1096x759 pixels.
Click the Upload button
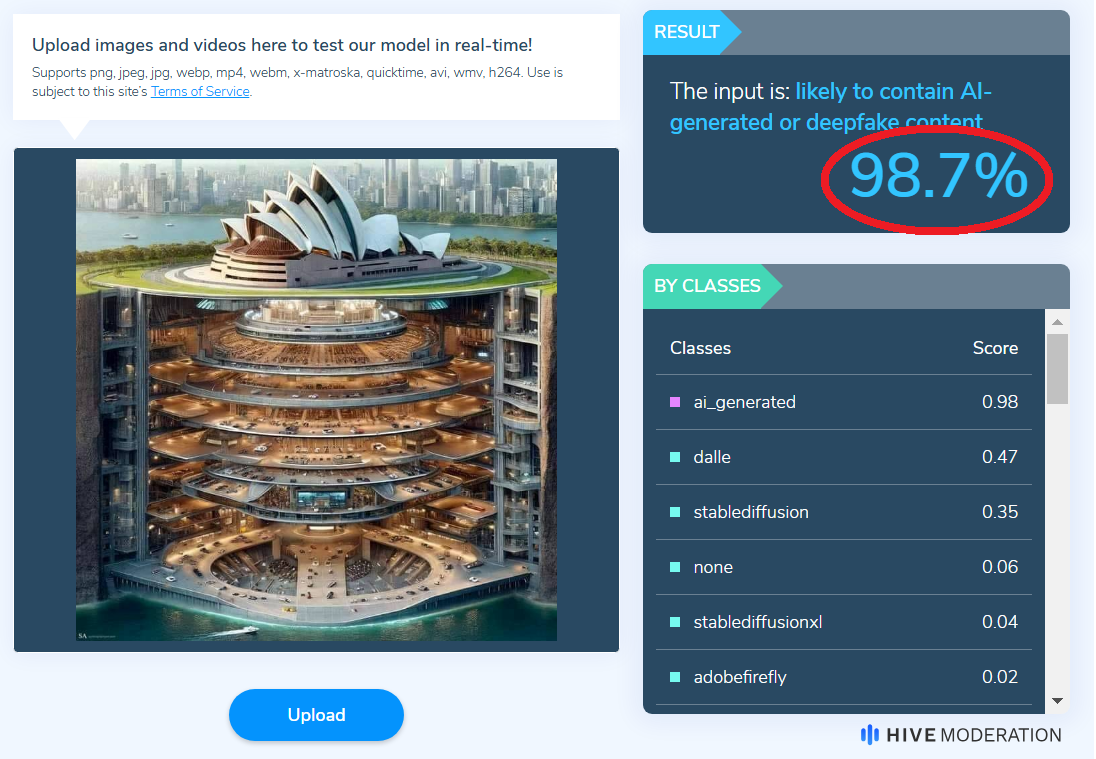pos(316,714)
